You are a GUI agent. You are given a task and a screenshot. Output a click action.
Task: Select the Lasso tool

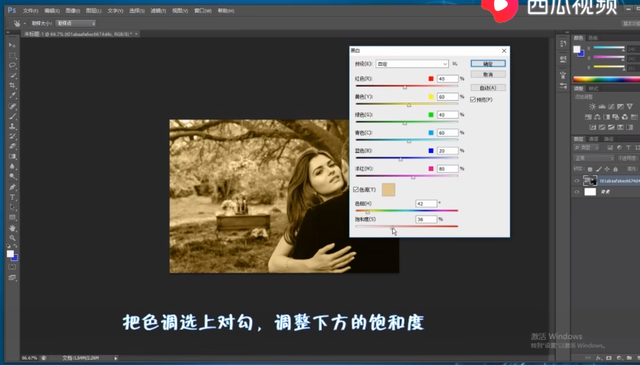click(12, 65)
